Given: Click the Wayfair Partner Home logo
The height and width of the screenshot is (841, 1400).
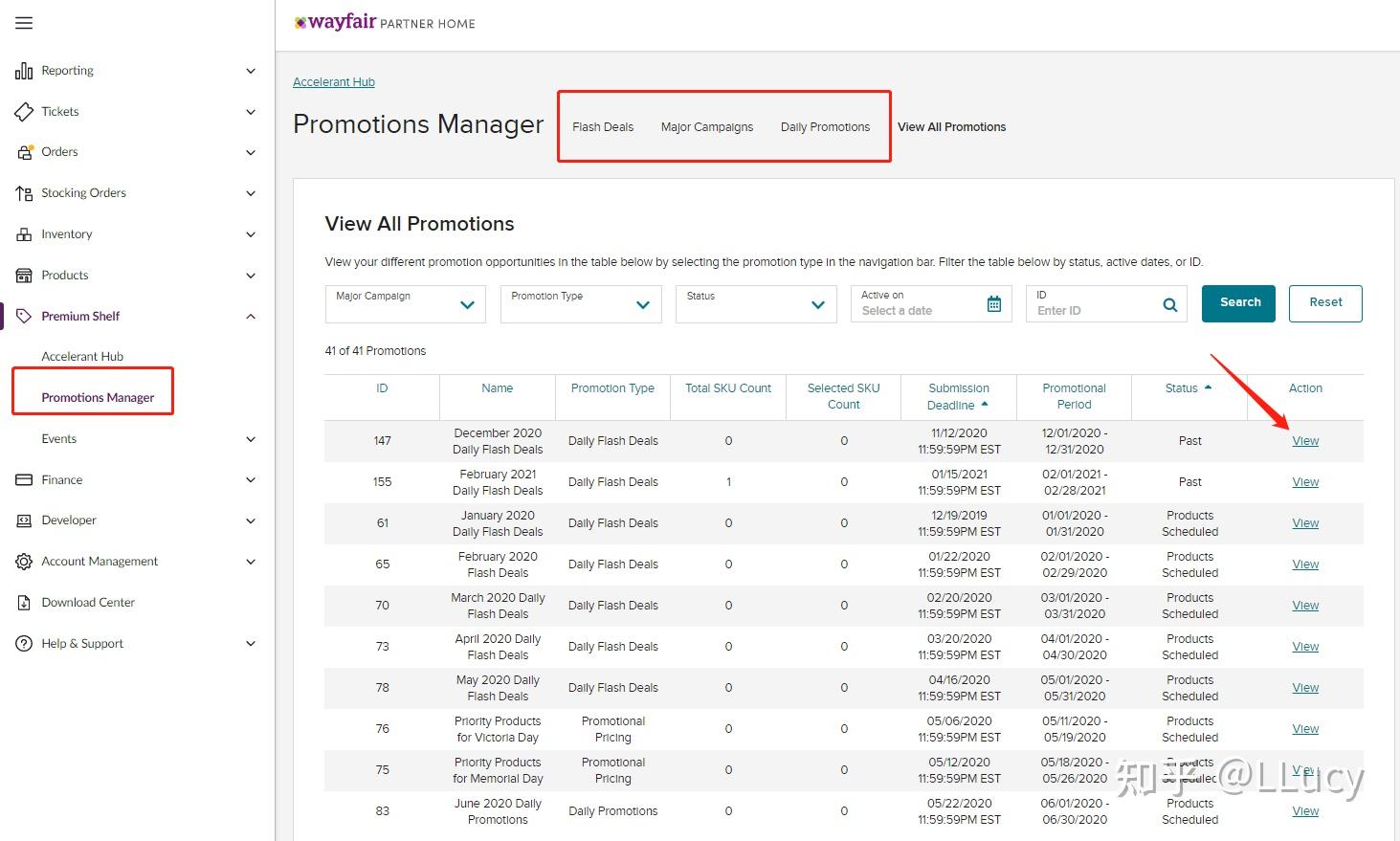Looking at the screenshot, I should (385, 23).
